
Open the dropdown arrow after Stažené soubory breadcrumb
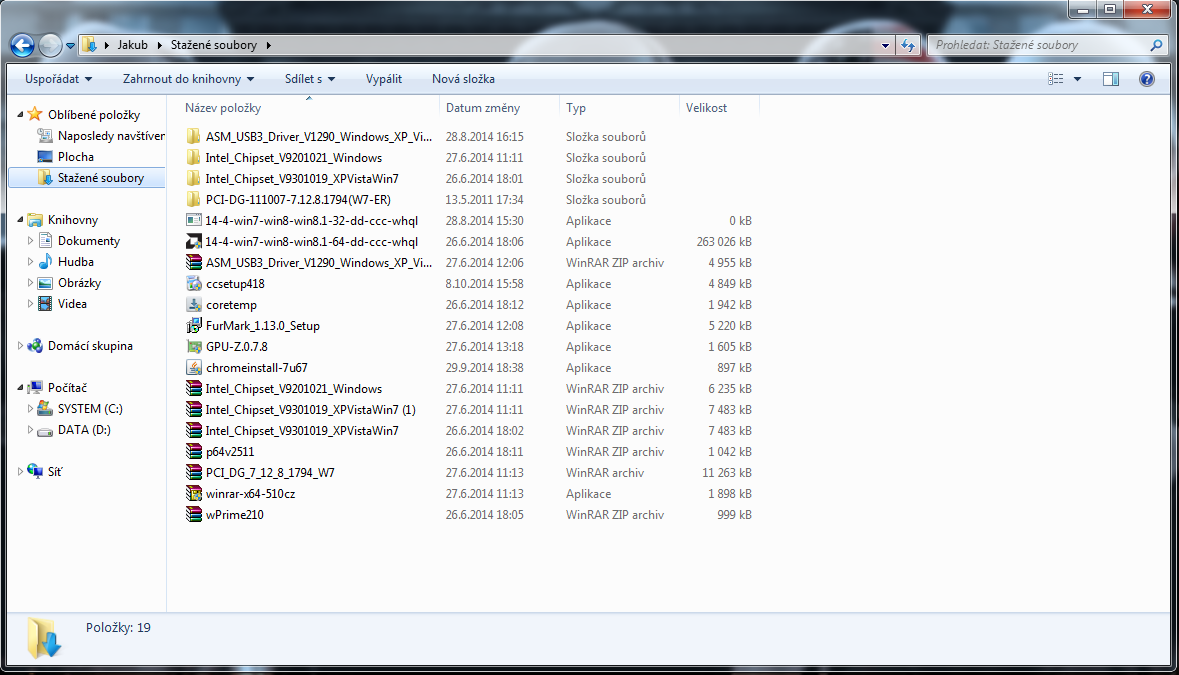(x=268, y=45)
